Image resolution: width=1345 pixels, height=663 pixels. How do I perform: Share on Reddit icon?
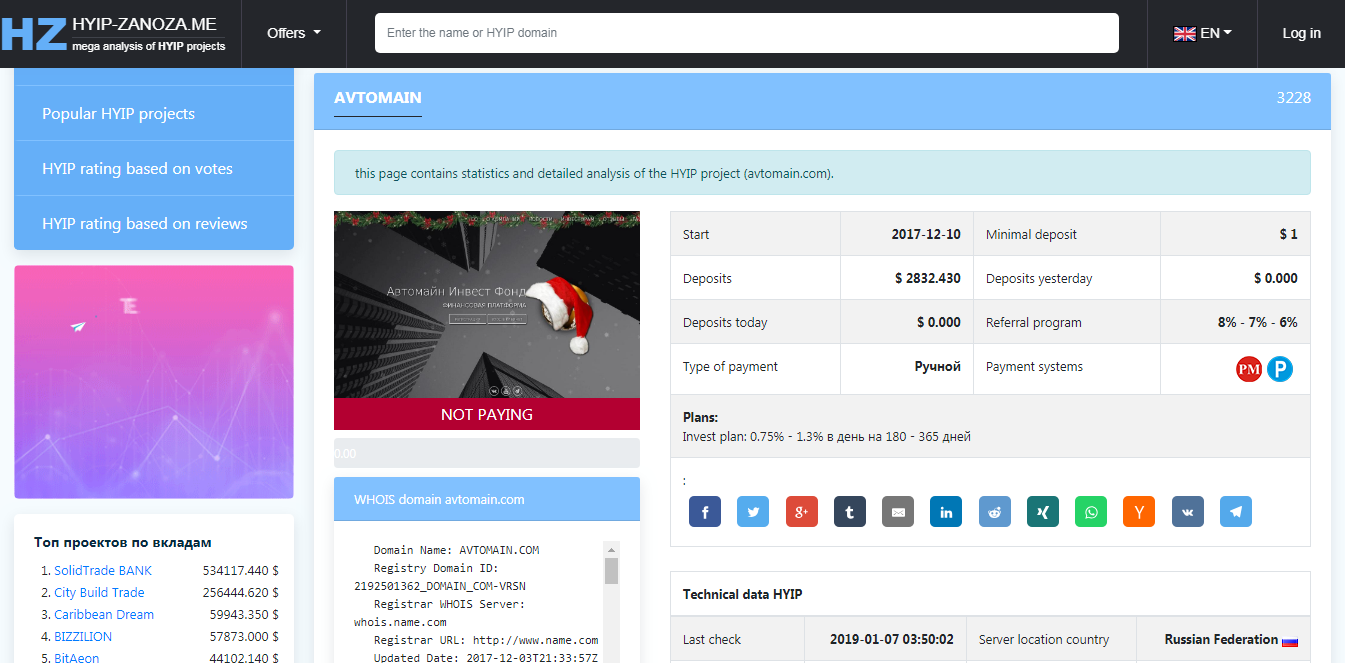pos(995,512)
